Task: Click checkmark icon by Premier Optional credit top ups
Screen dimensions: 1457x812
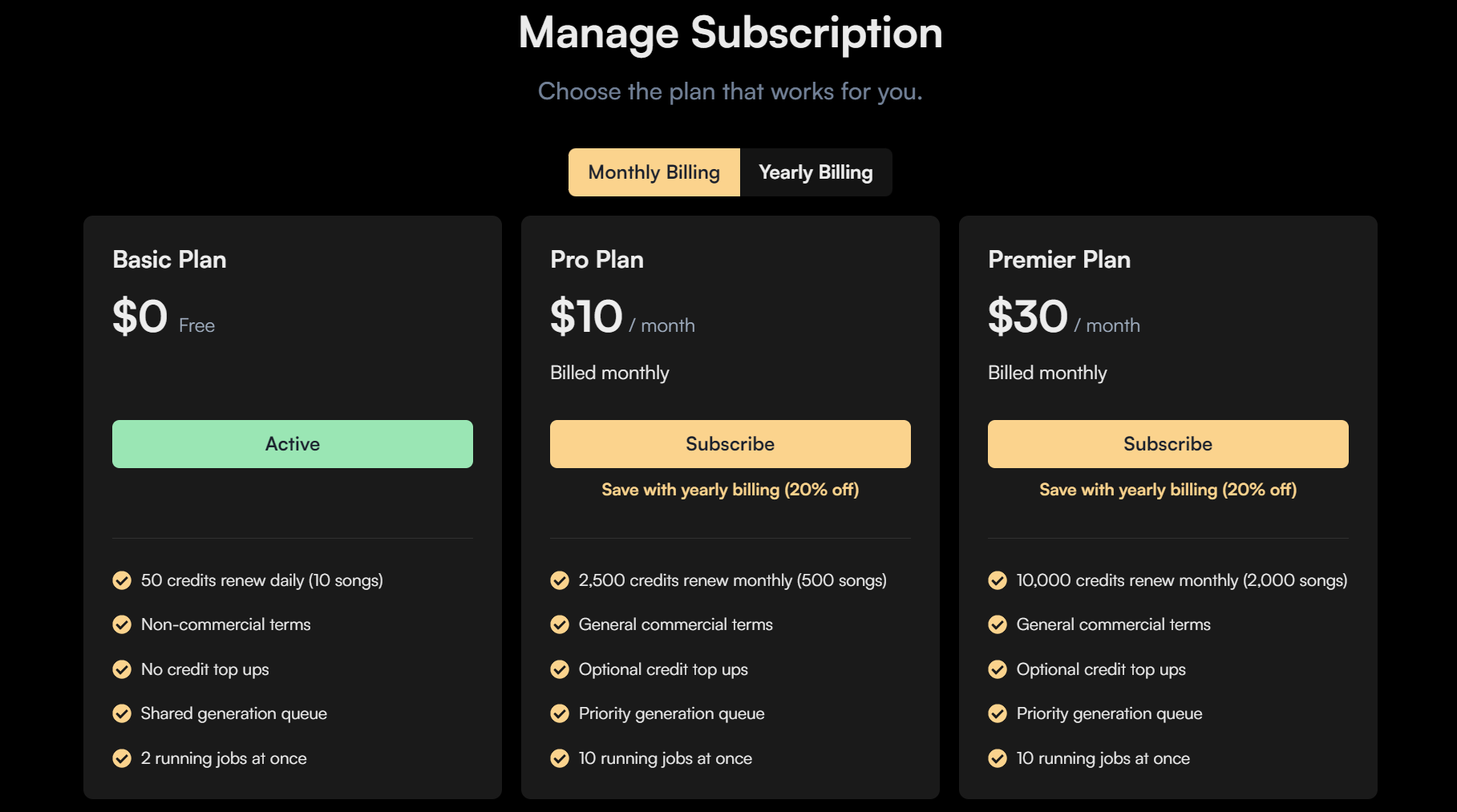Action: click(x=998, y=669)
